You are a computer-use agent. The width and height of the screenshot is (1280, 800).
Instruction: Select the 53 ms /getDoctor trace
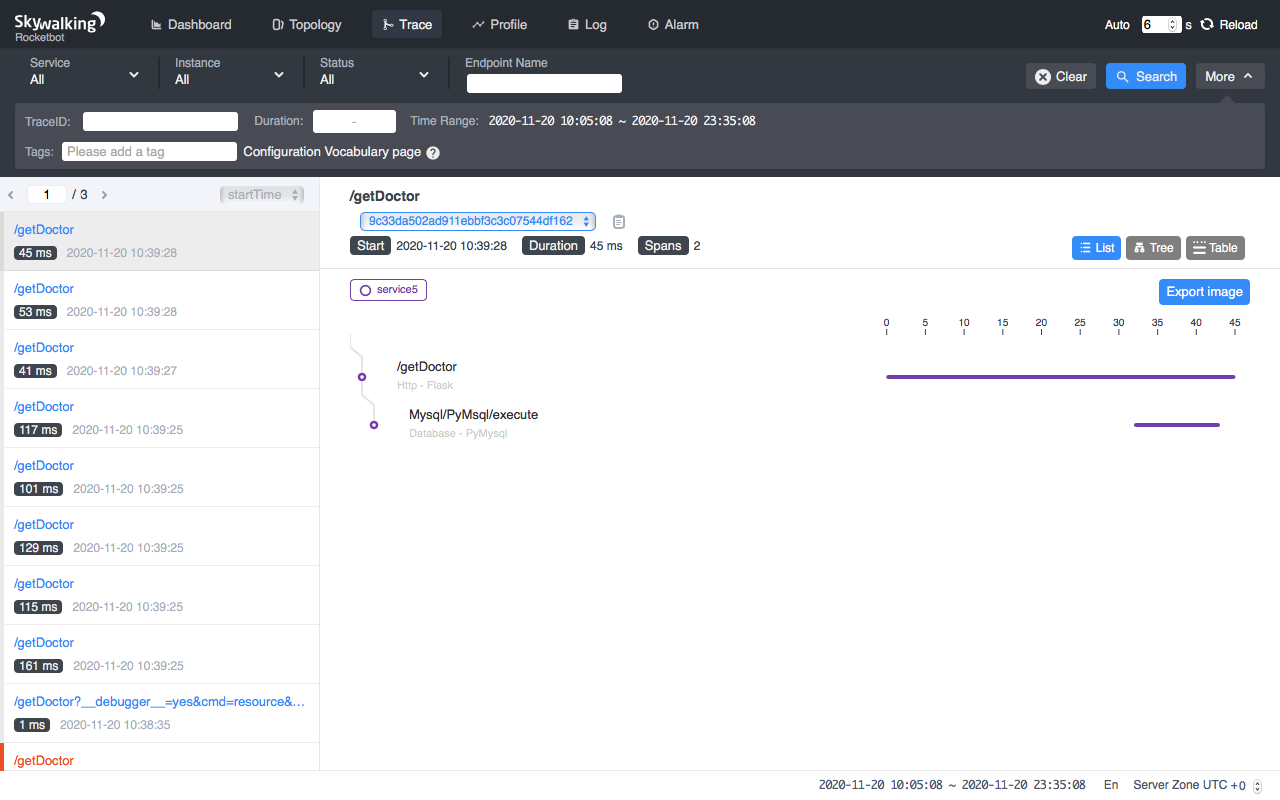[x=160, y=300]
